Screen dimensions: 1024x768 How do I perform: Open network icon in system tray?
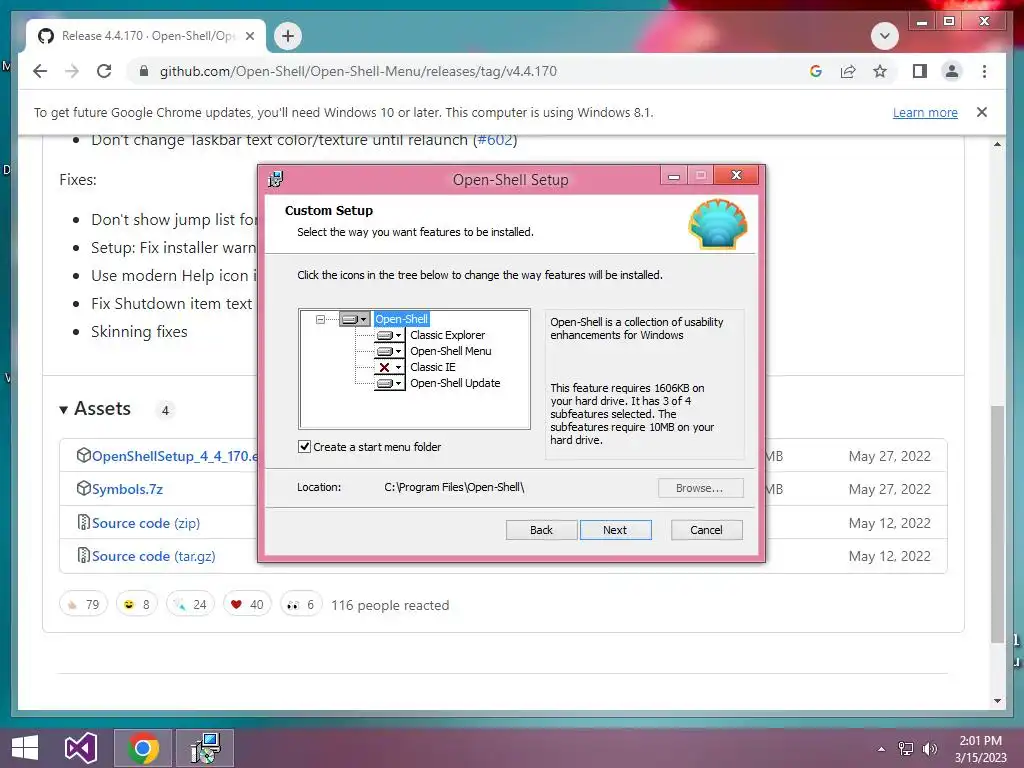[906, 749]
